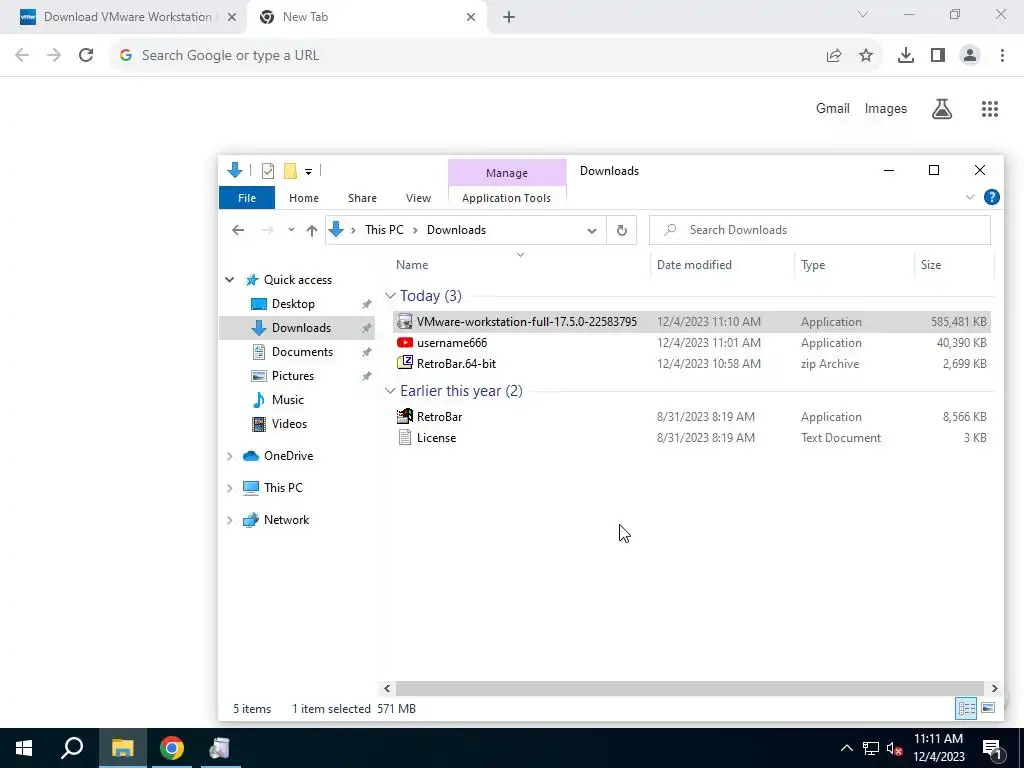Collapse the Today (3) group
Image resolution: width=1024 pixels, height=768 pixels.
(x=390, y=296)
